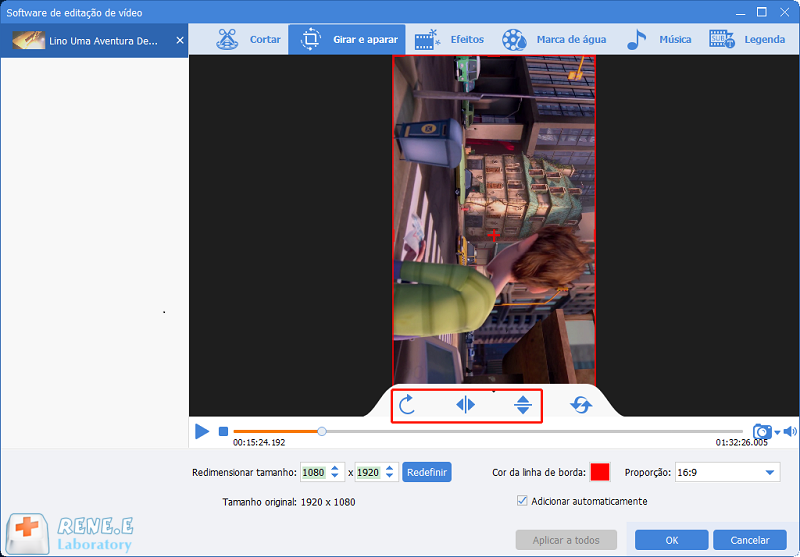
Task: Expand the snapshot options arrow
Action: tap(777, 433)
